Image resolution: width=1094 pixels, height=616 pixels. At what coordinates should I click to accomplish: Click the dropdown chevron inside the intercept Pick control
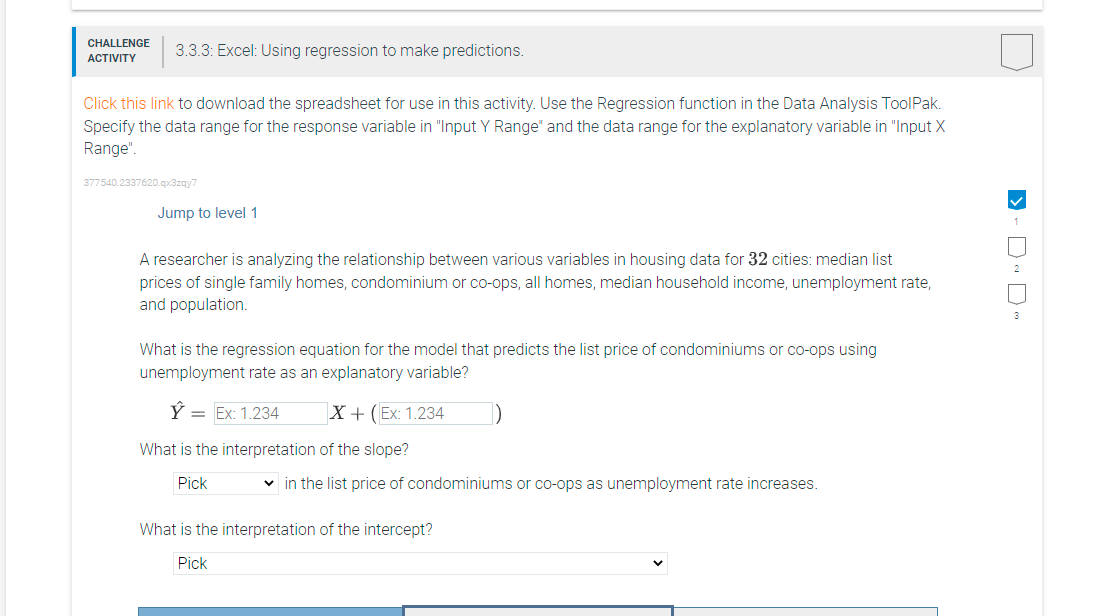click(x=656, y=563)
